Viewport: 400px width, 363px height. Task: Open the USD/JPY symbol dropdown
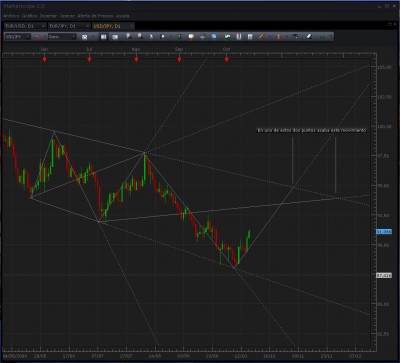[x=17, y=37]
